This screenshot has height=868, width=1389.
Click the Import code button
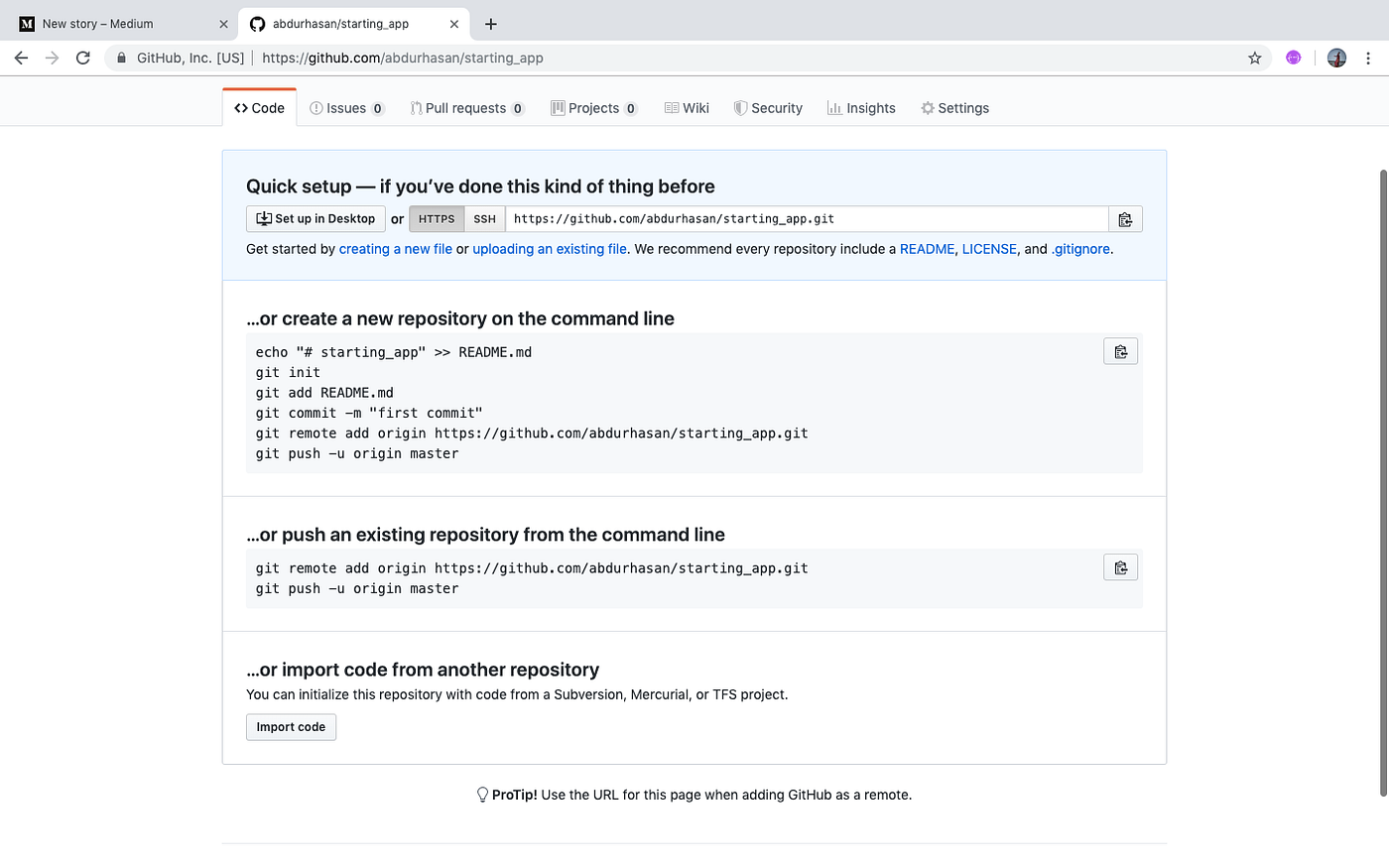[x=291, y=726]
